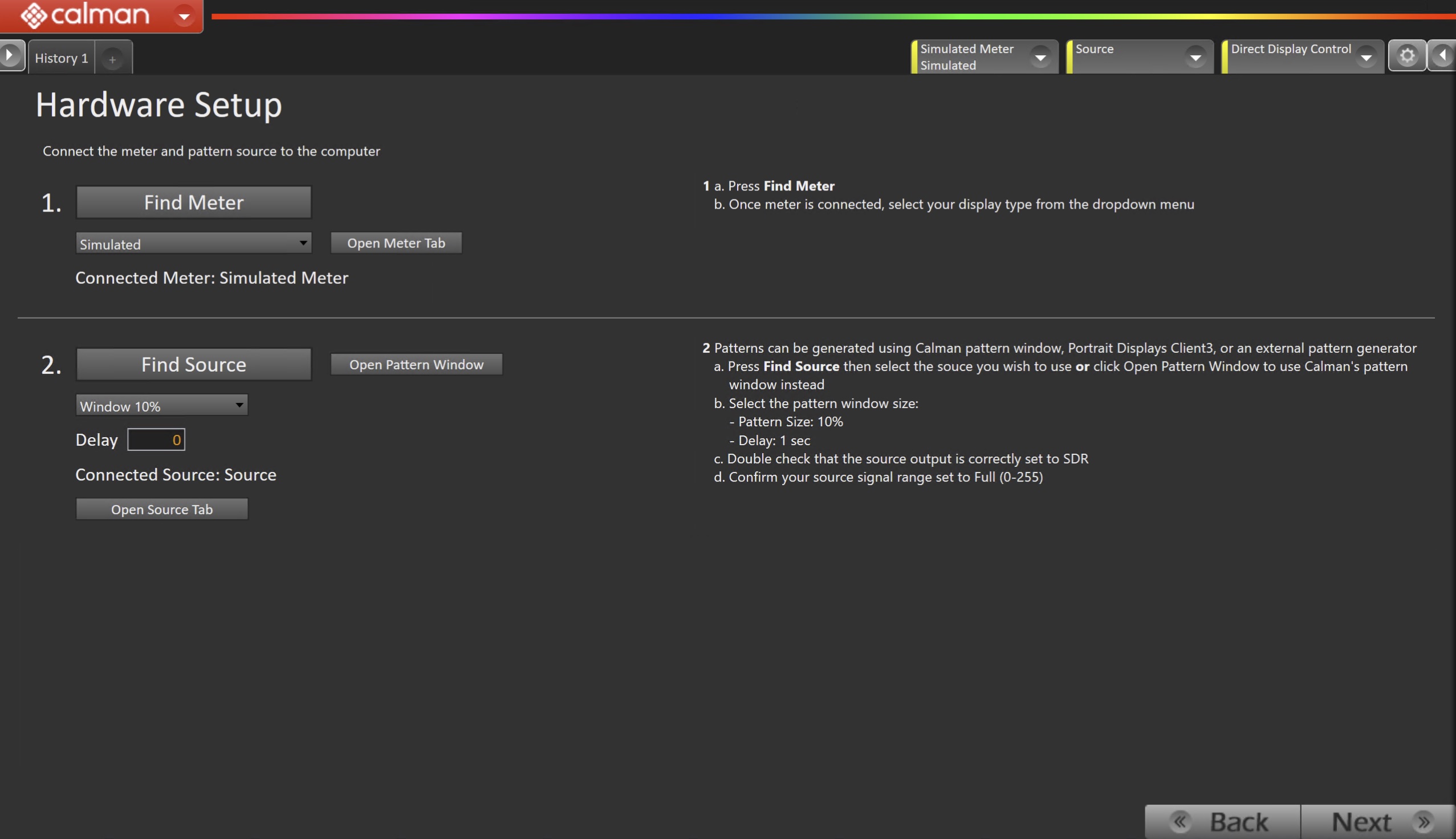Expand Direct Display Control dropdown arrow
This screenshot has width=1456, height=839.
click(1366, 57)
